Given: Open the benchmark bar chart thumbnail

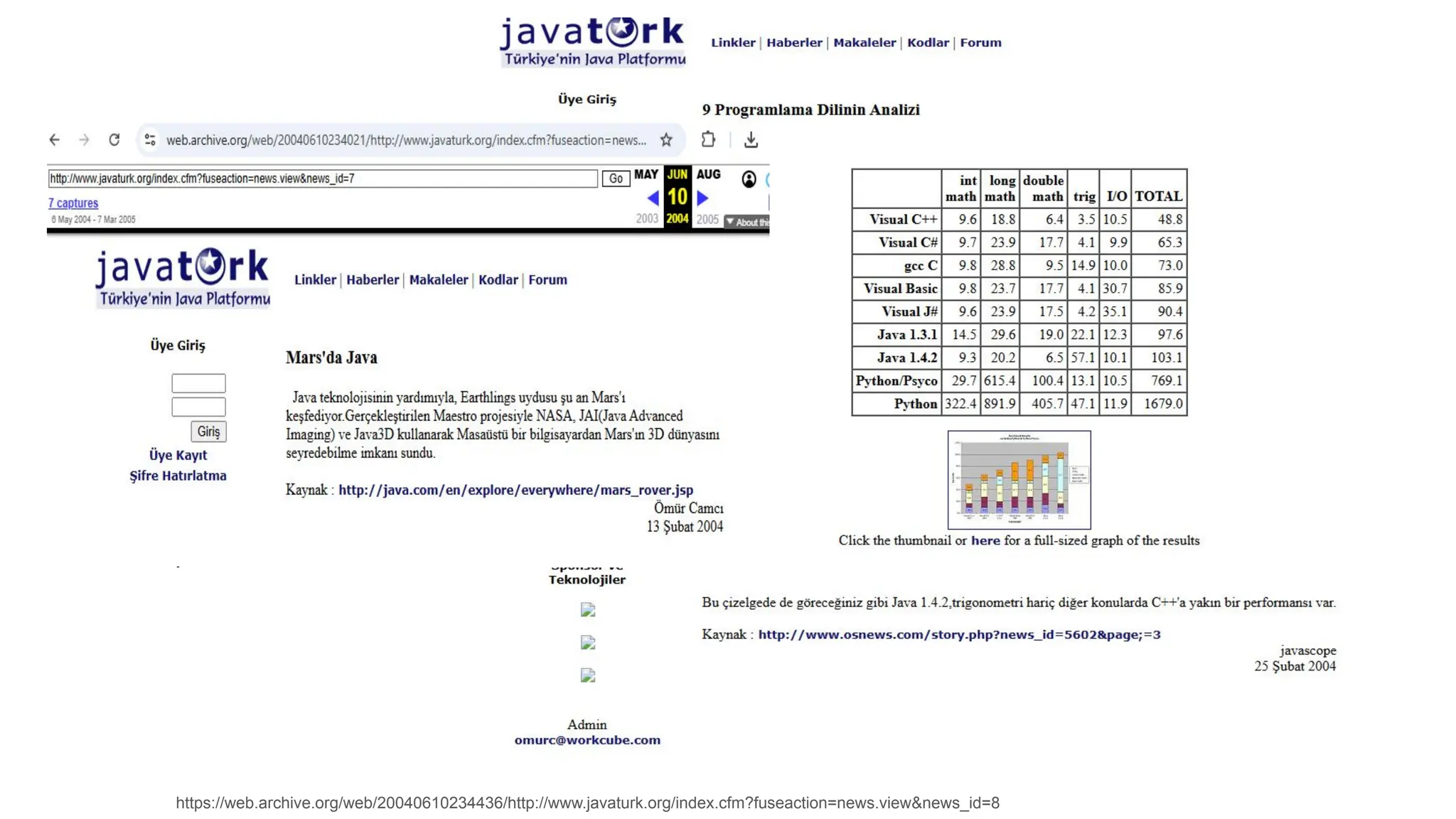Looking at the screenshot, I should (1019, 480).
